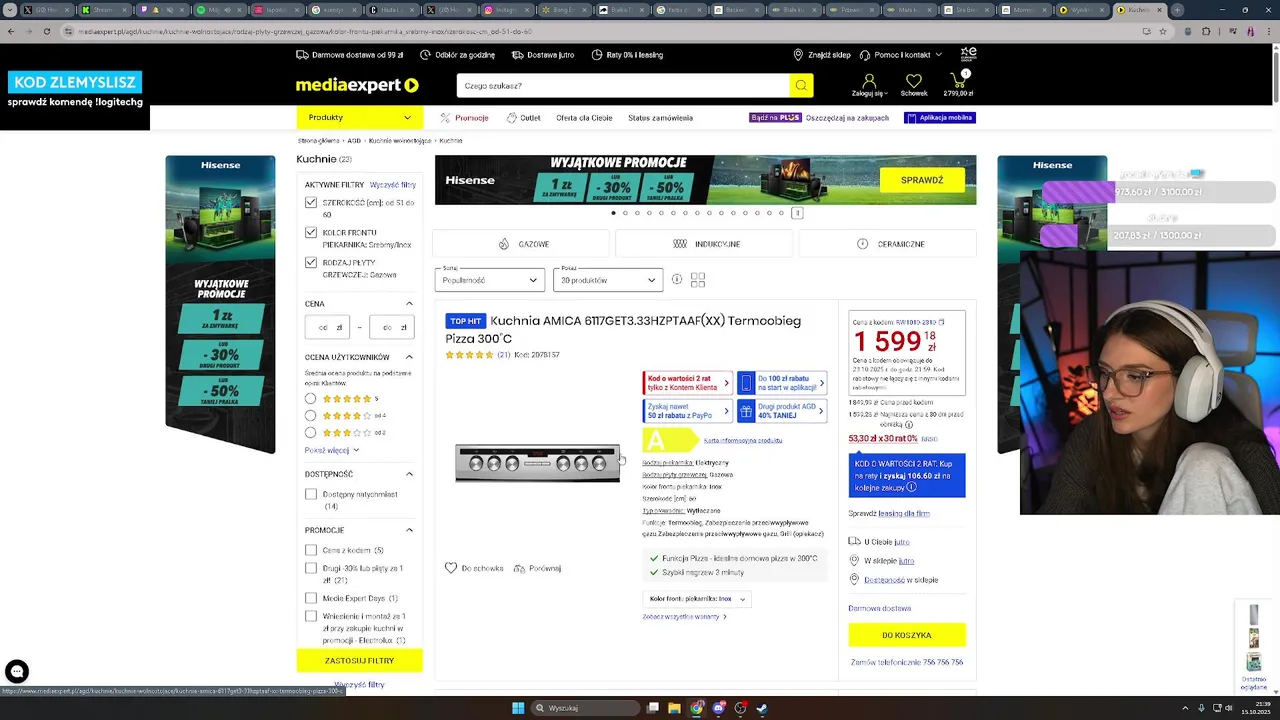Click the info icon in the blue rates box

[x=911, y=487]
